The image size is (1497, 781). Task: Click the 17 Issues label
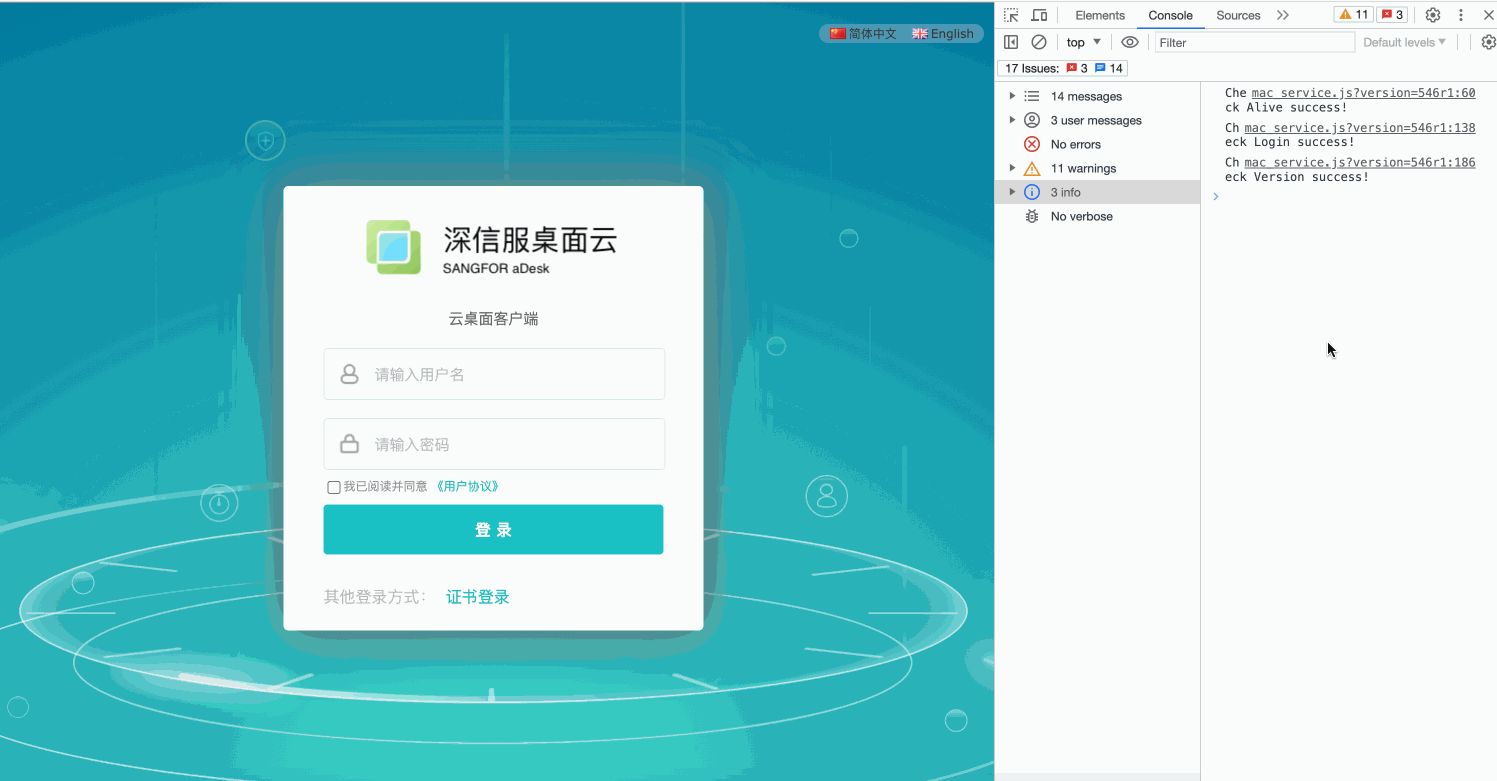point(1032,68)
